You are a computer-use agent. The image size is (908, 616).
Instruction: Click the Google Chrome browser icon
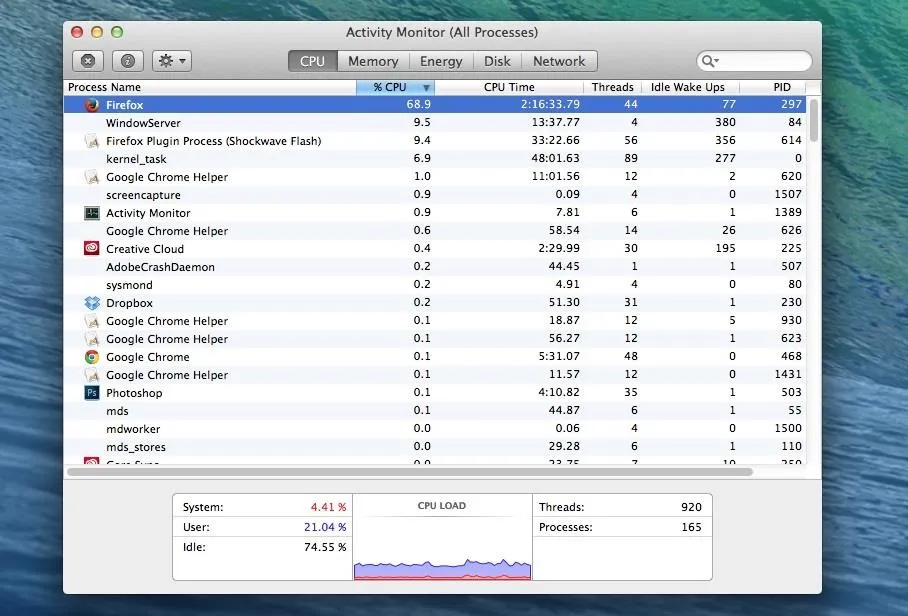(x=91, y=357)
